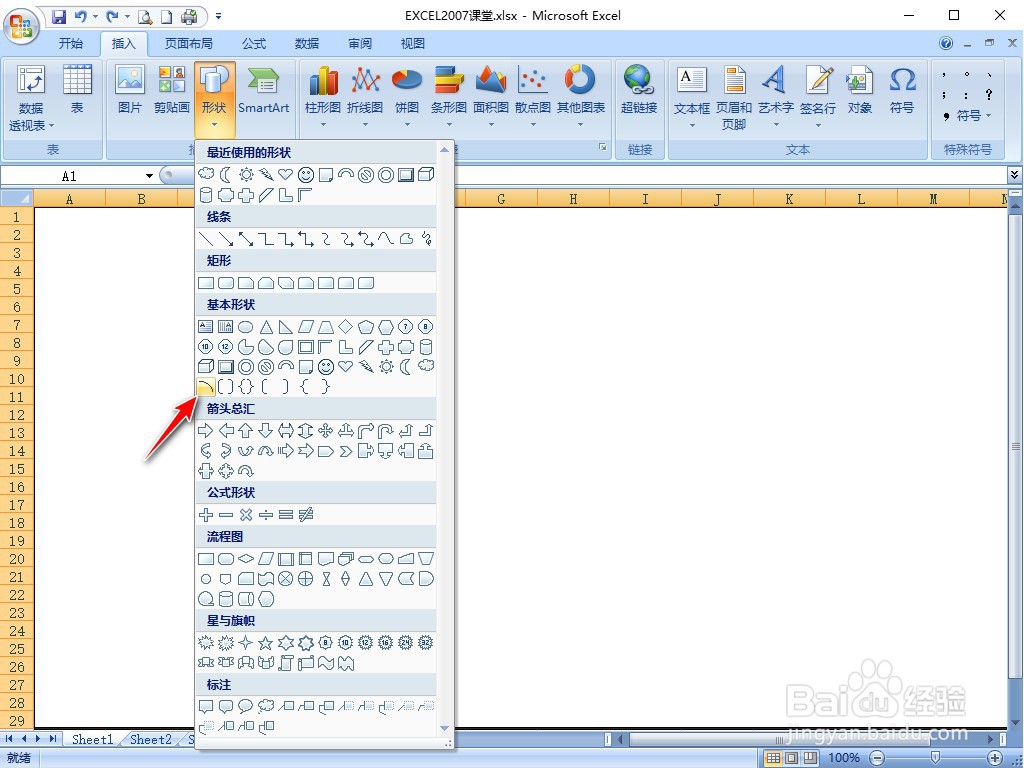Pick the smiley face in basic shapes
Image resolution: width=1024 pixels, height=768 pixels.
point(326,366)
